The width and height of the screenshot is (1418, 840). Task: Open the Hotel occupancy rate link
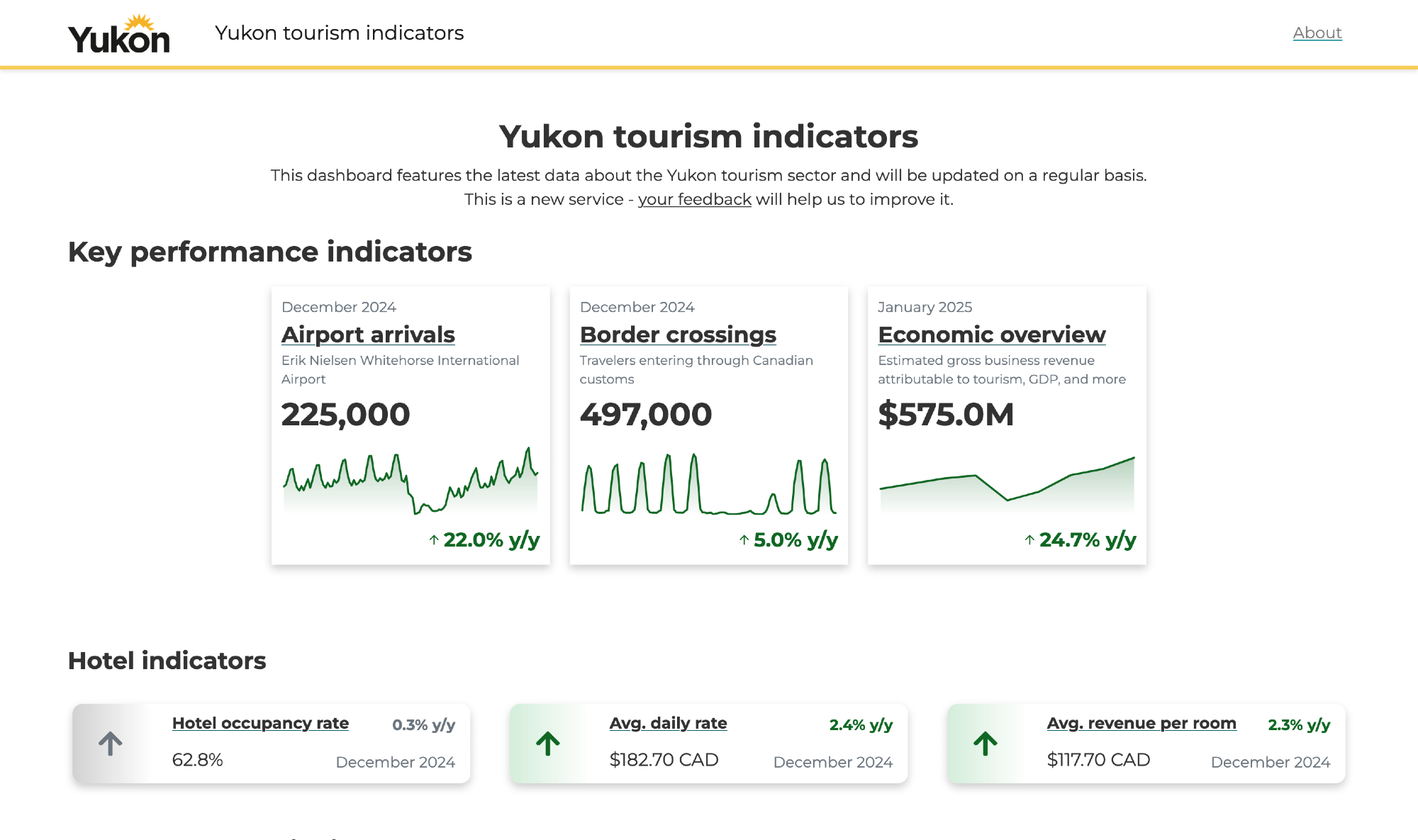click(x=260, y=723)
